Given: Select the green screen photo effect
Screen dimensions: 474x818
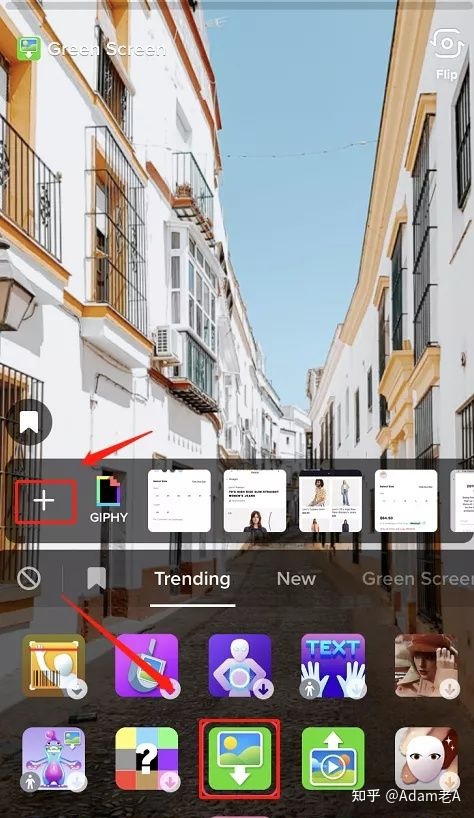Looking at the screenshot, I should click(x=240, y=759).
